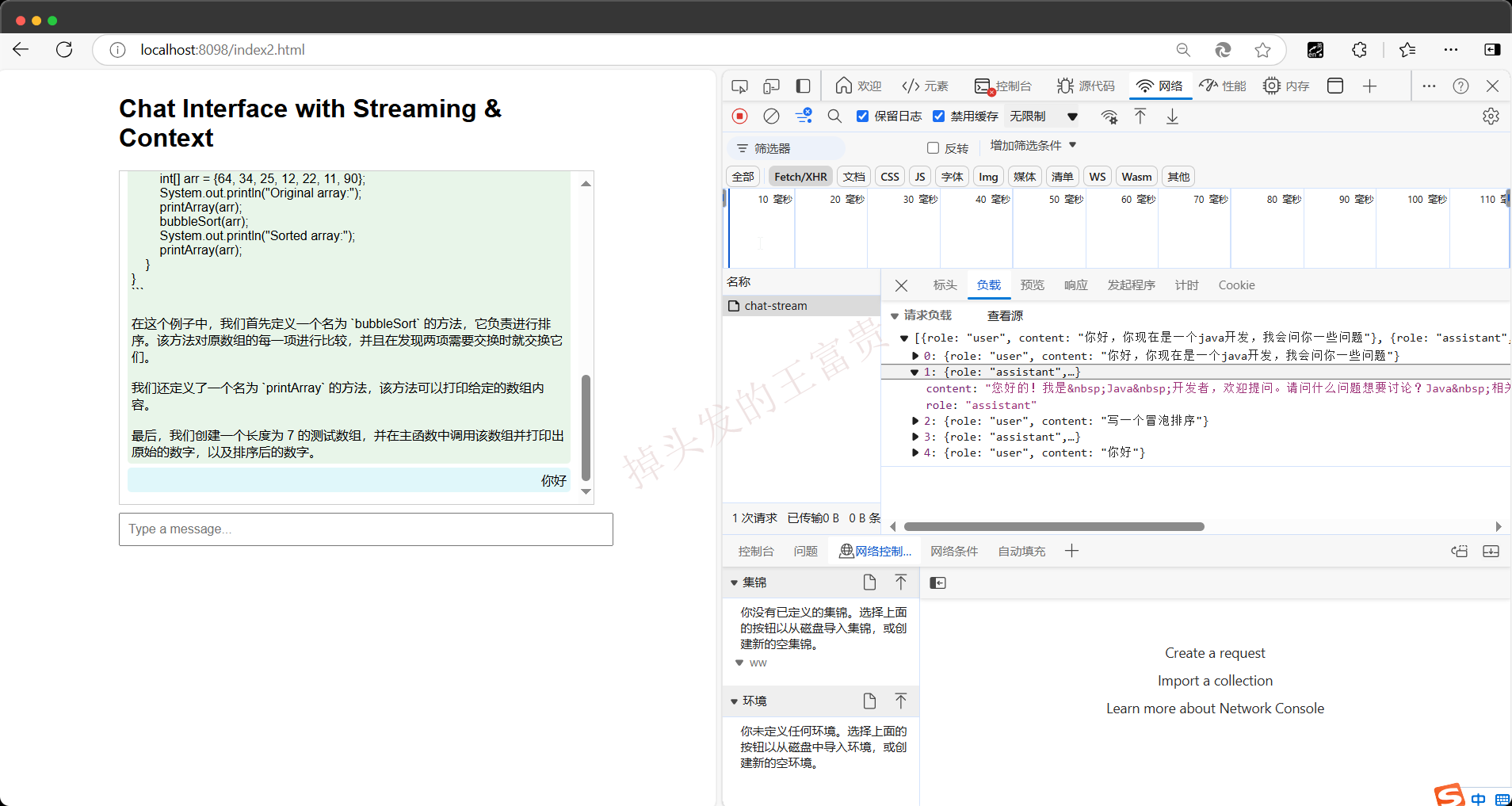Viewport: 1512px width, 806px height.
Task: Enable the 反转 filter checkbox
Action: coord(933,148)
